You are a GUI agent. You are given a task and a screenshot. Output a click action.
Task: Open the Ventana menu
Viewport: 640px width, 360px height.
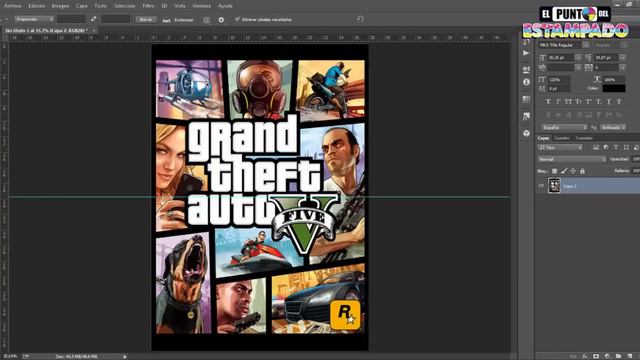[202, 6]
